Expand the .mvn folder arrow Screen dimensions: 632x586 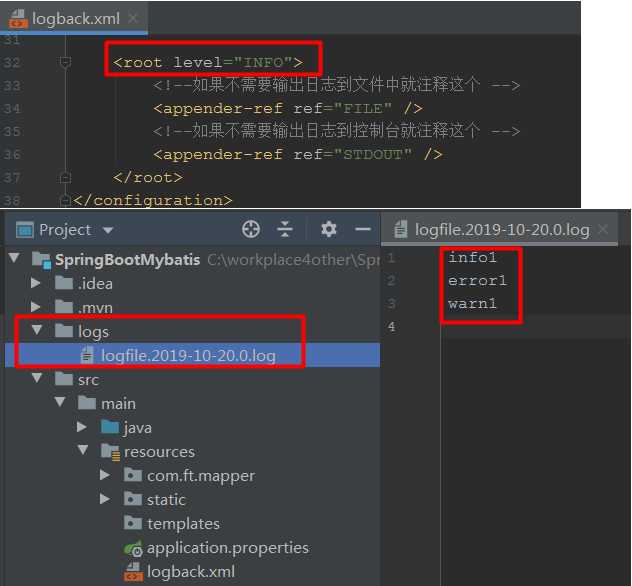tap(36, 307)
